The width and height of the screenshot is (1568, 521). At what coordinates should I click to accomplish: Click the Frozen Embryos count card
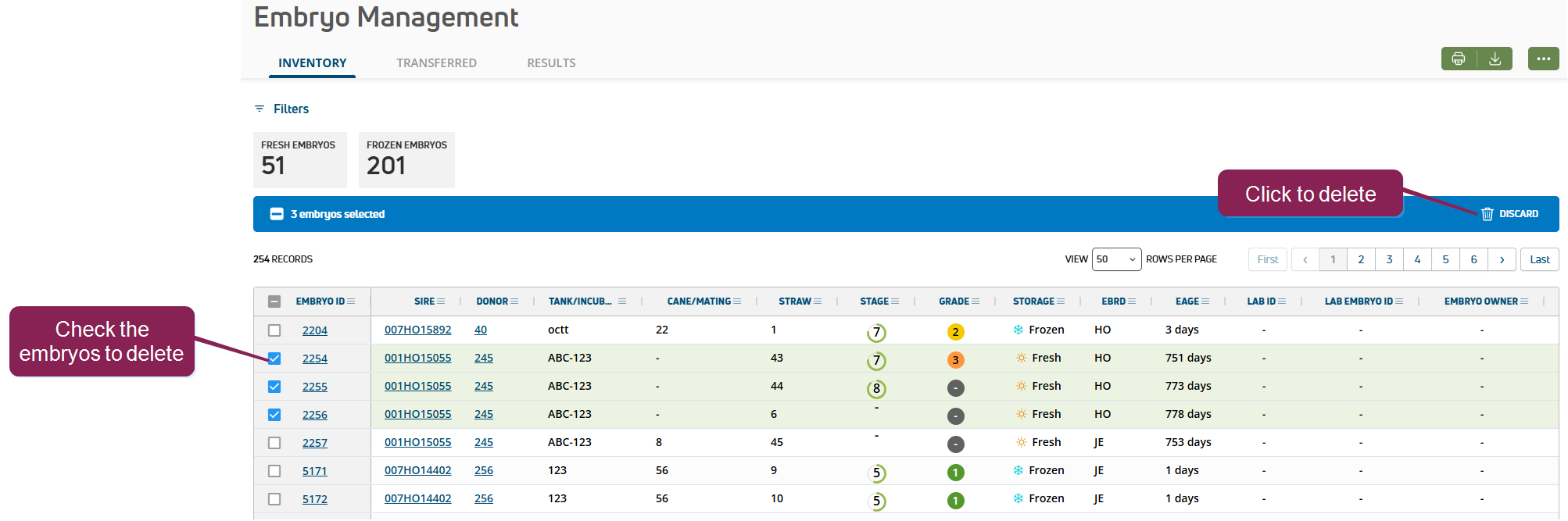[406, 159]
